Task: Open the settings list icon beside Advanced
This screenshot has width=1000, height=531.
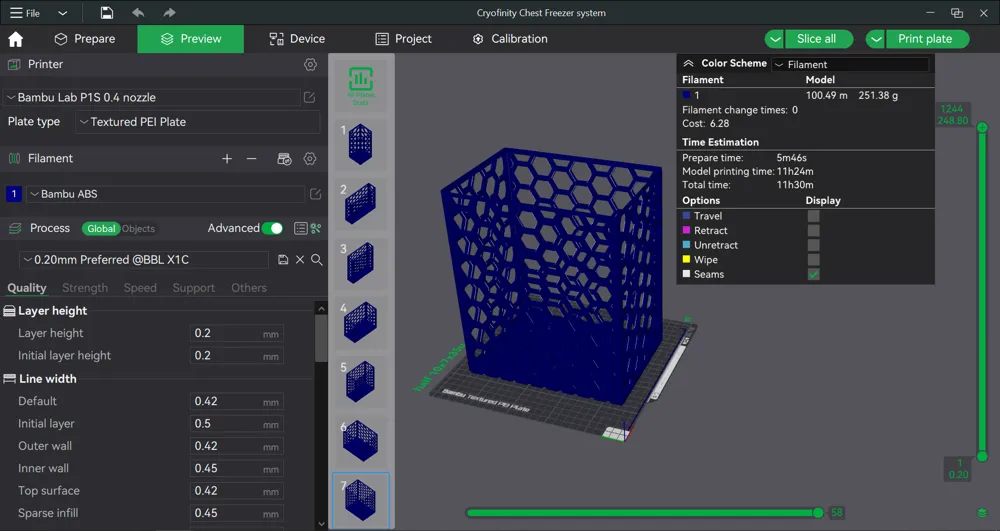Action: click(x=300, y=228)
